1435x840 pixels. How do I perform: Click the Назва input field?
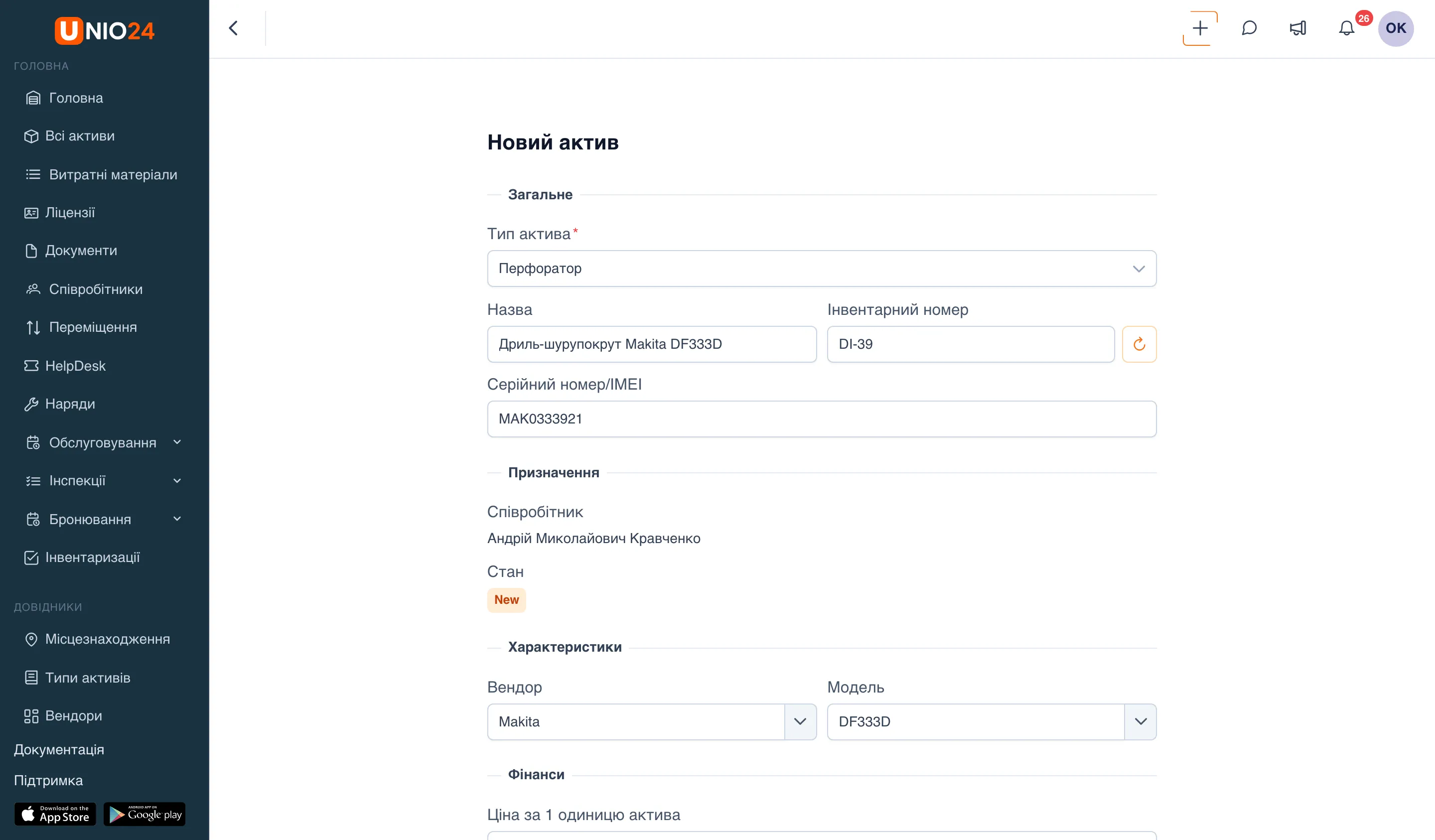651,344
